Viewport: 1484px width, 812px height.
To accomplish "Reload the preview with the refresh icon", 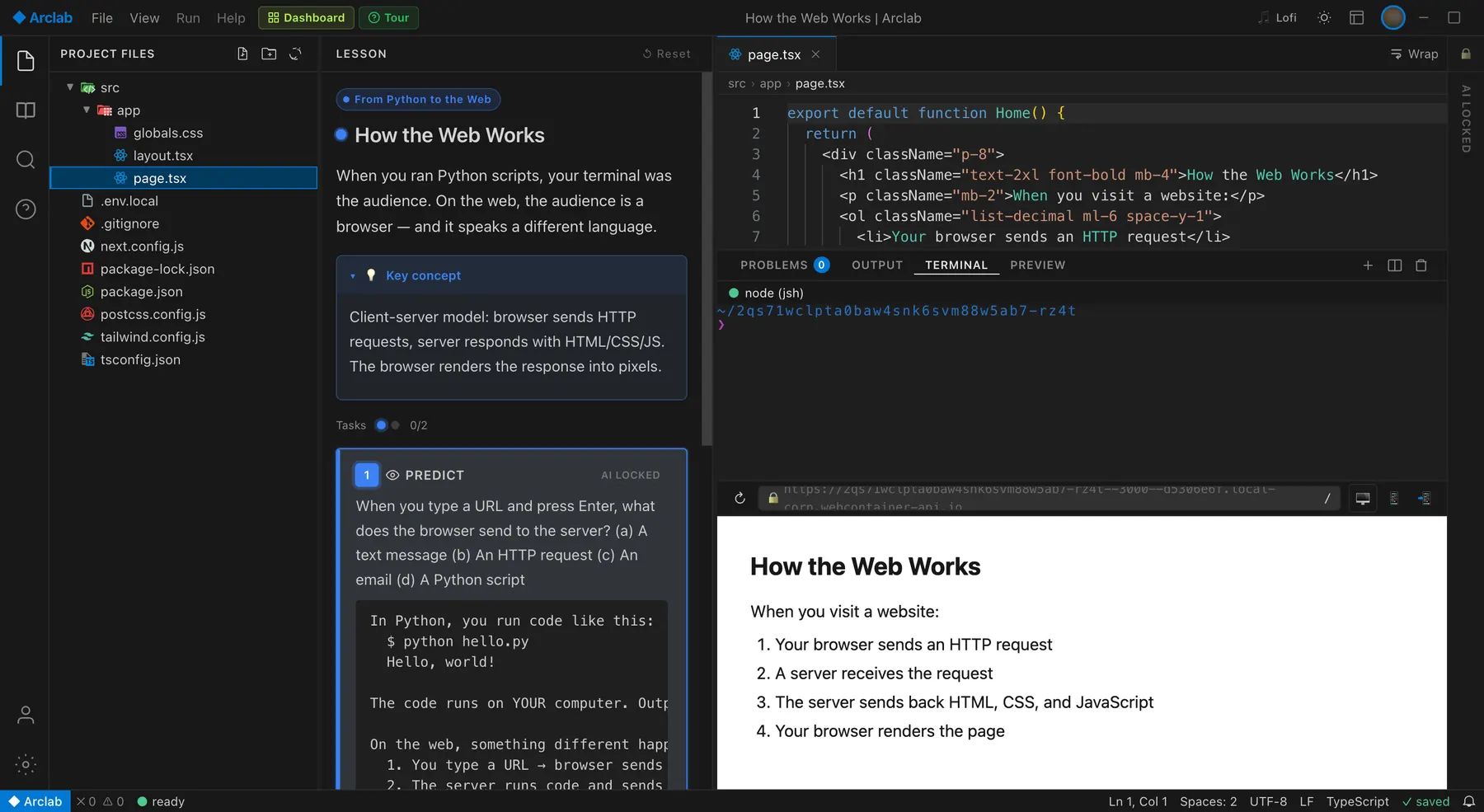I will 740,498.
